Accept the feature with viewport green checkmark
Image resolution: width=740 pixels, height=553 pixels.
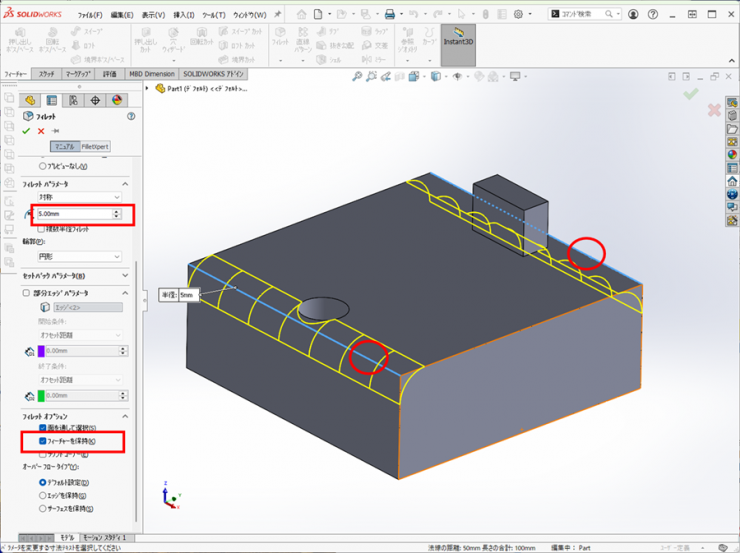tap(690, 93)
